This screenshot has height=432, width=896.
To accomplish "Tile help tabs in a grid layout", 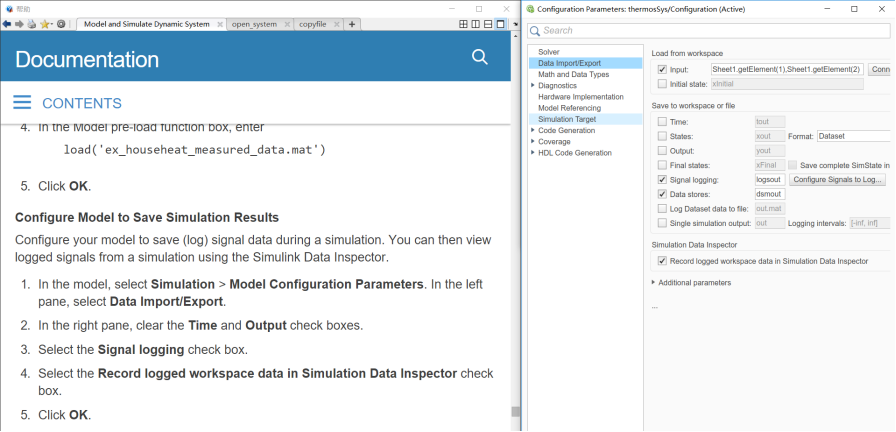I will (x=464, y=23).
